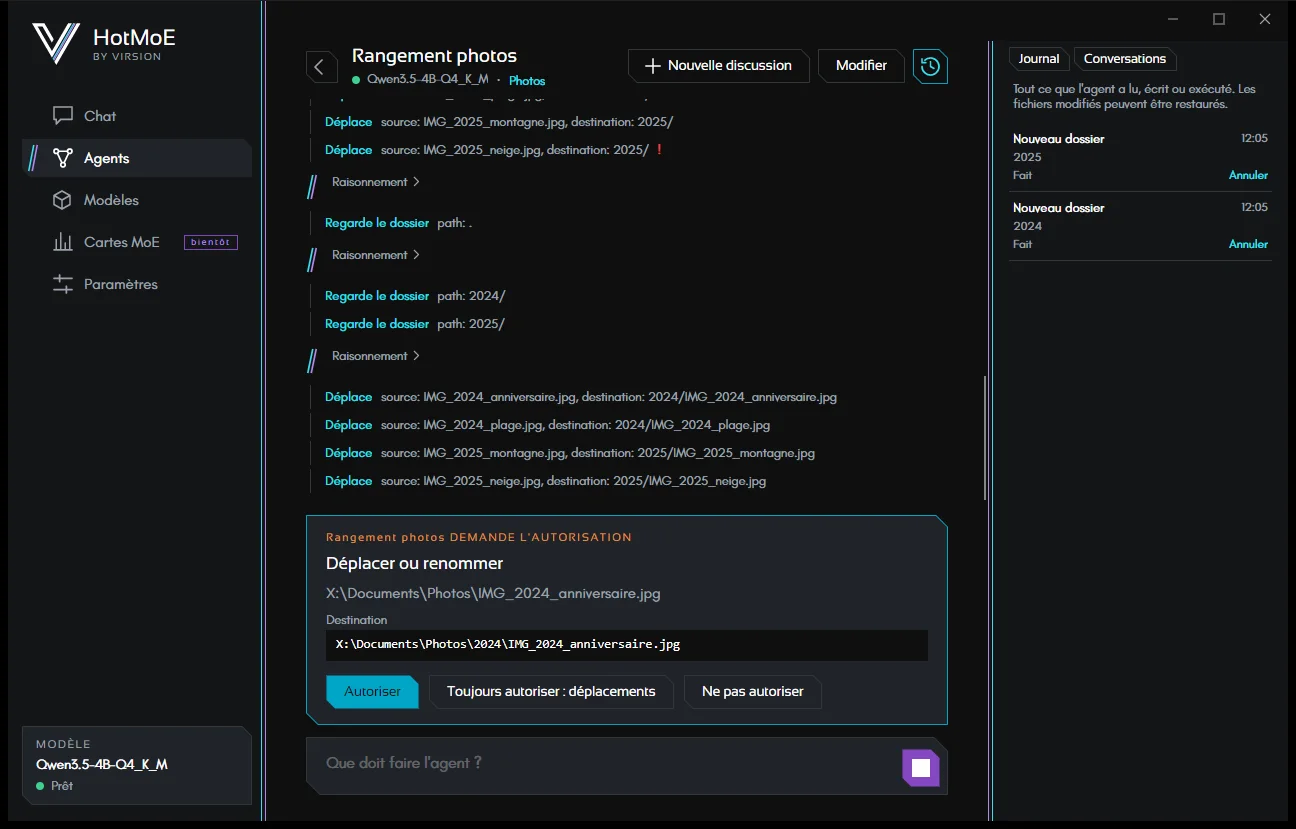Click Déplace row with destination 2025/IMG_2025_neige.jpg

(x=545, y=481)
